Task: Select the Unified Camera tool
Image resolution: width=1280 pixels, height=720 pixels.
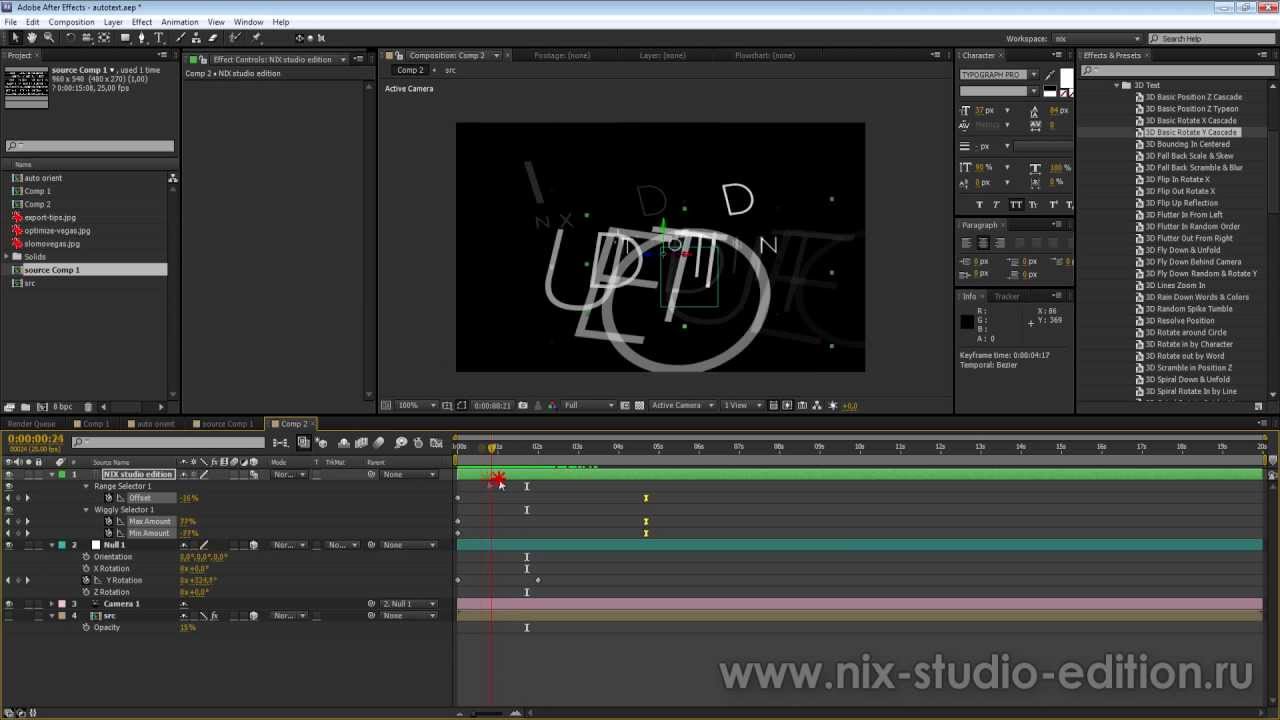Action: 87,38
